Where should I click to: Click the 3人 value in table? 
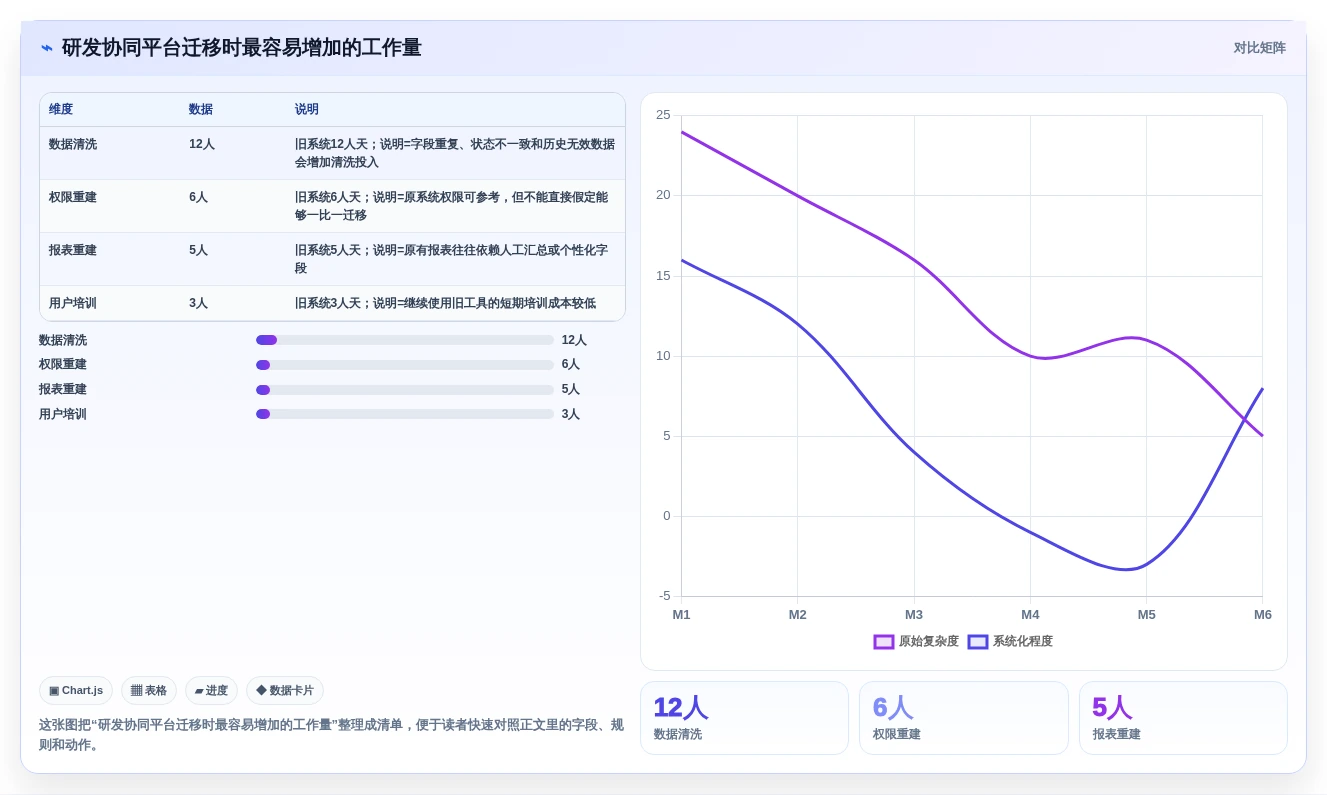coord(199,303)
